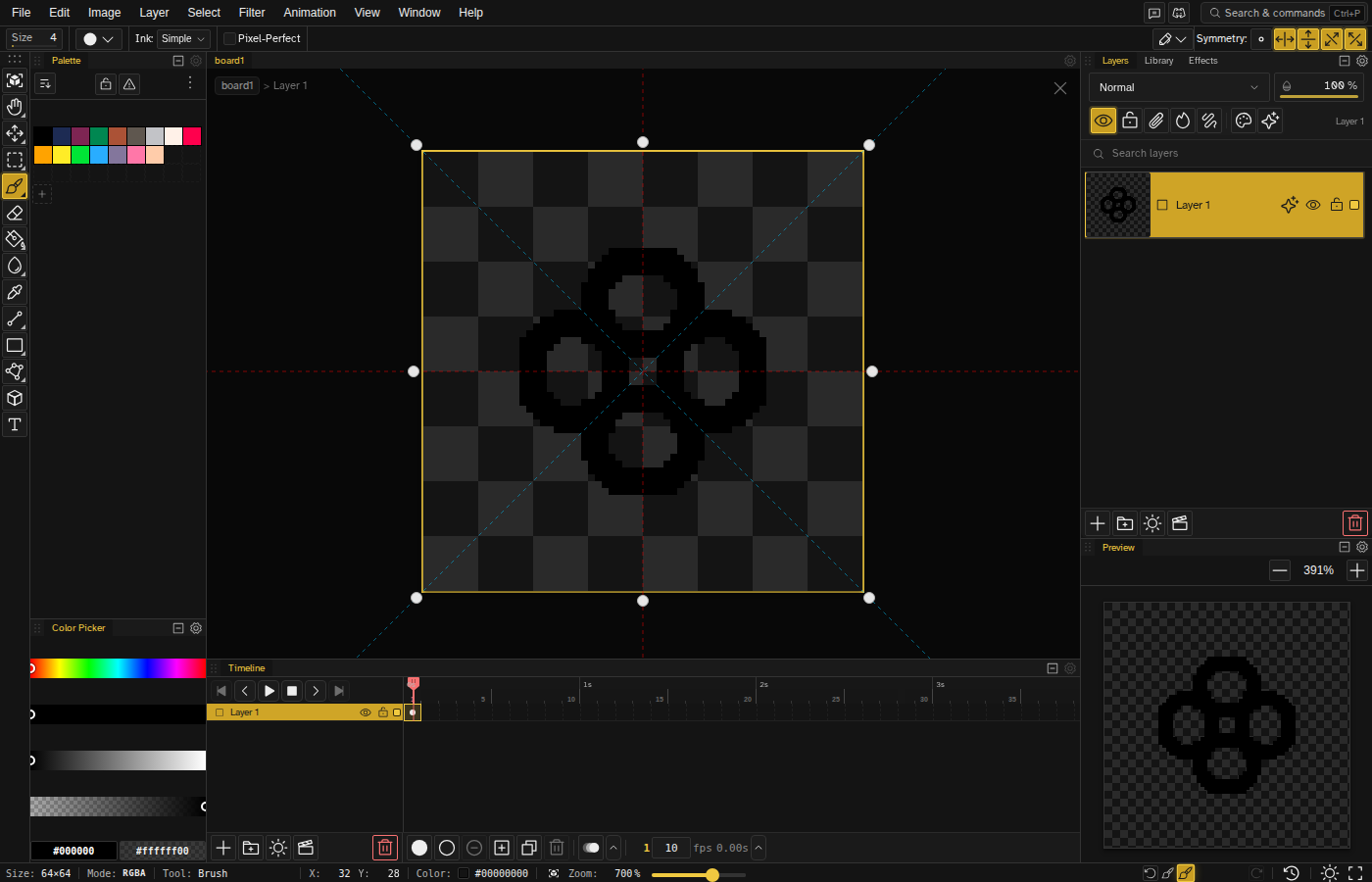Toggle Layer 1 visibility eye in Layers panel

click(x=1313, y=205)
